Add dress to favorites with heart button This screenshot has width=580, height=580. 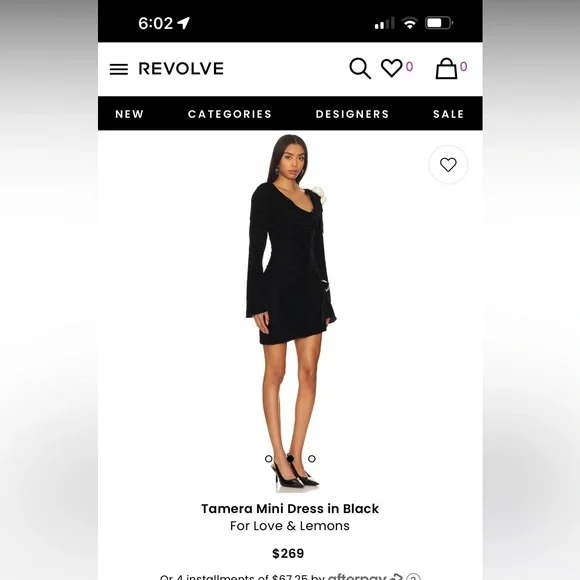pyautogui.click(x=448, y=165)
